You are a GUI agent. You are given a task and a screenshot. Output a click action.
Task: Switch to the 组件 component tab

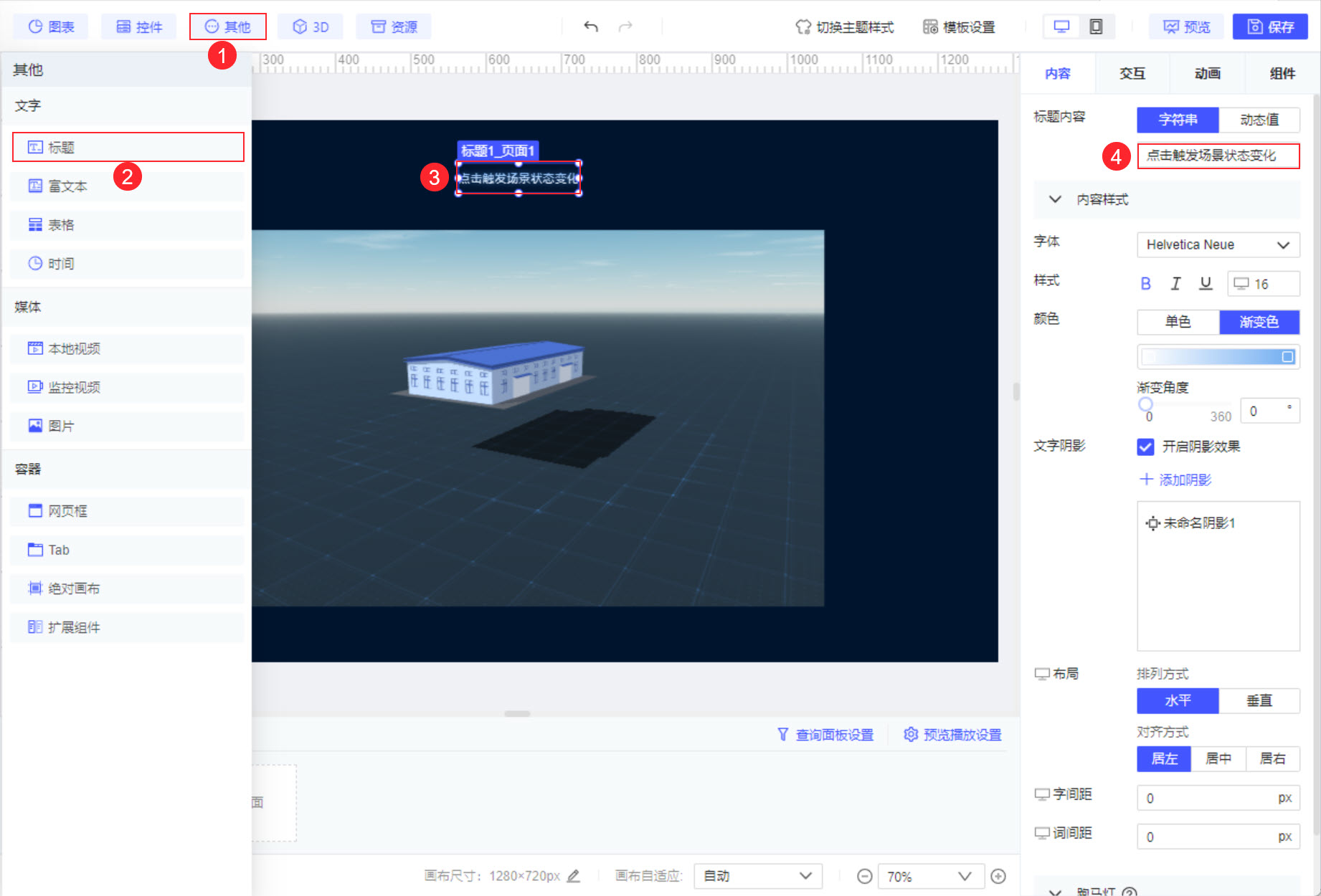coord(1282,73)
